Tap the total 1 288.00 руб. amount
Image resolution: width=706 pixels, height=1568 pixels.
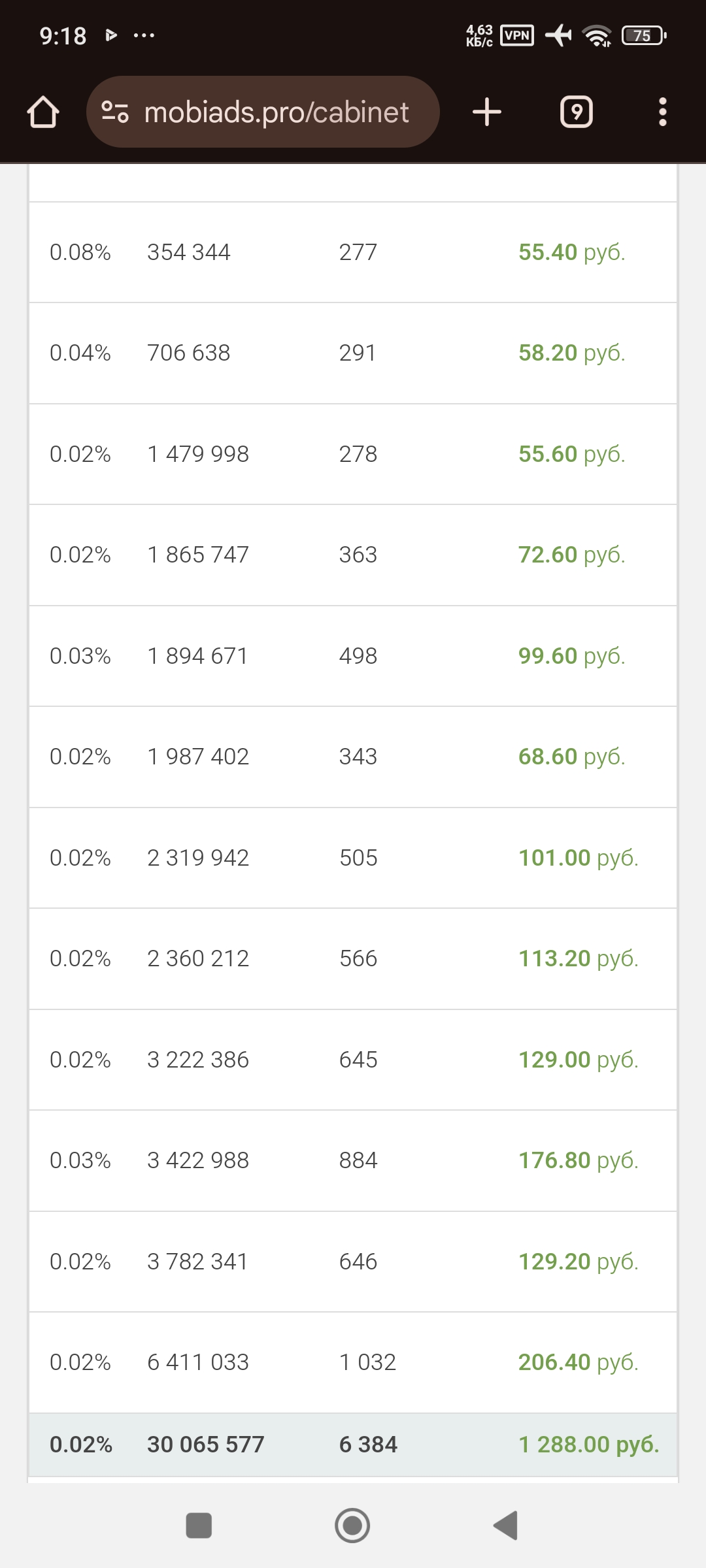pos(588,1445)
